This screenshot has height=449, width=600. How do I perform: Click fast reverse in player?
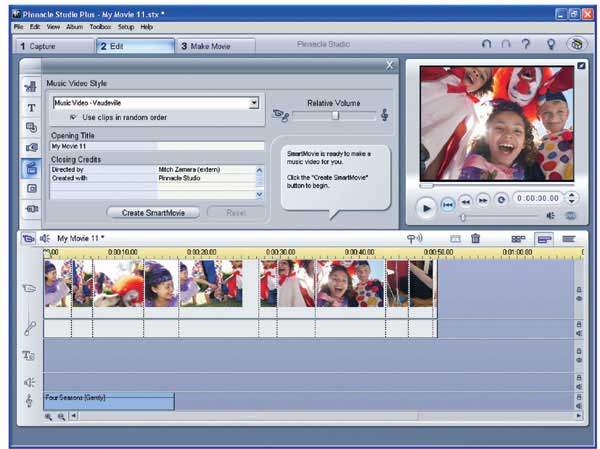point(466,201)
